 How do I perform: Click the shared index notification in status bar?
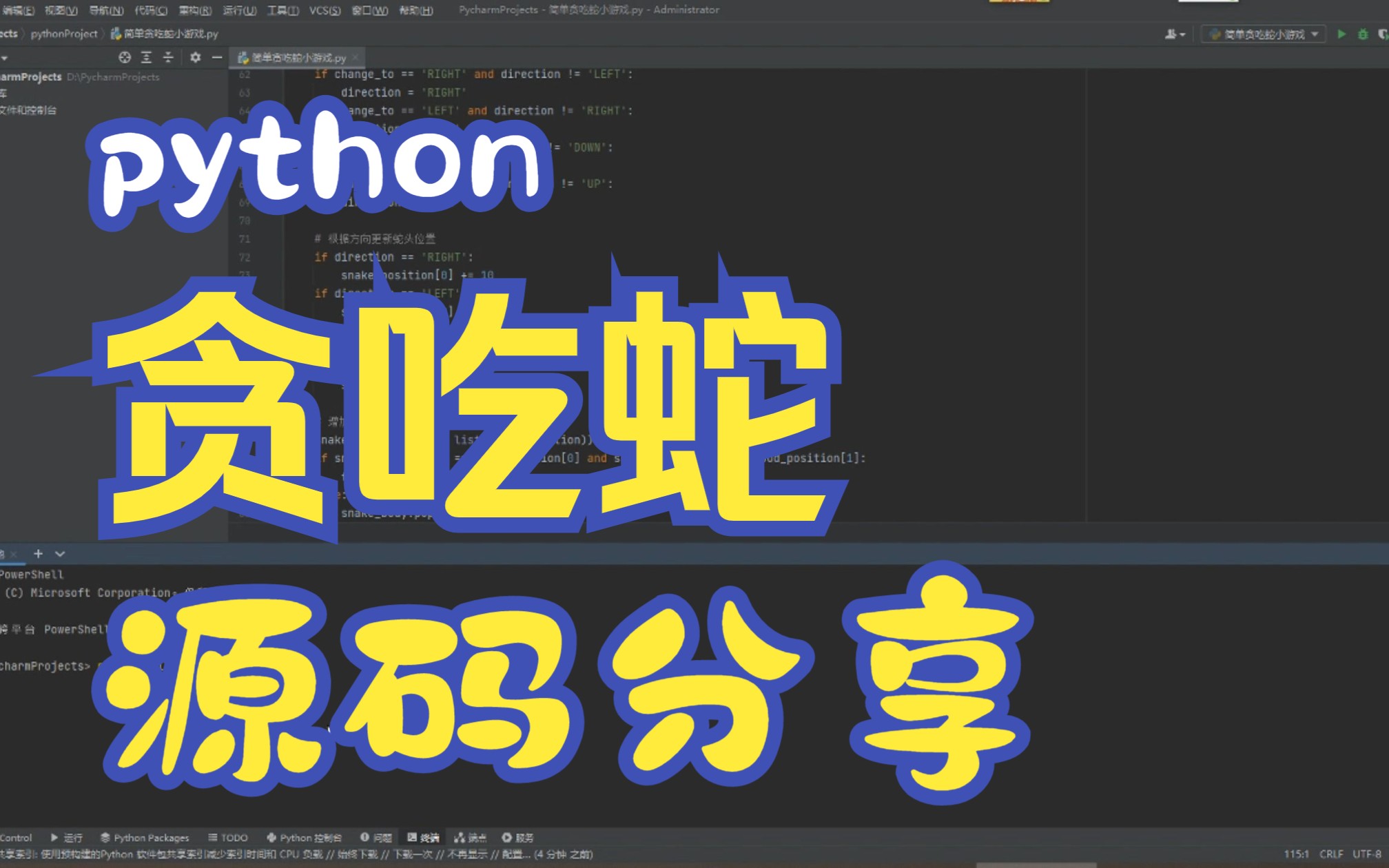coord(296,854)
